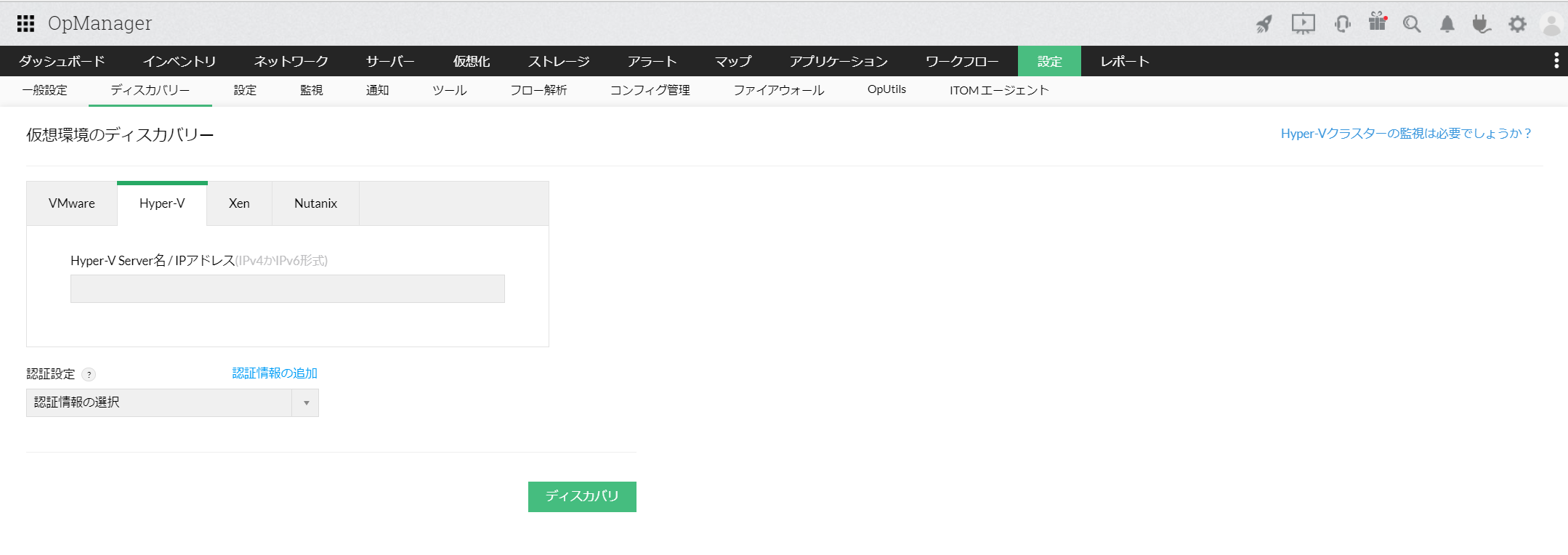The height and width of the screenshot is (555, 1568).
Task: Select the highlighted 設定 main menu
Action: point(1049,61)
